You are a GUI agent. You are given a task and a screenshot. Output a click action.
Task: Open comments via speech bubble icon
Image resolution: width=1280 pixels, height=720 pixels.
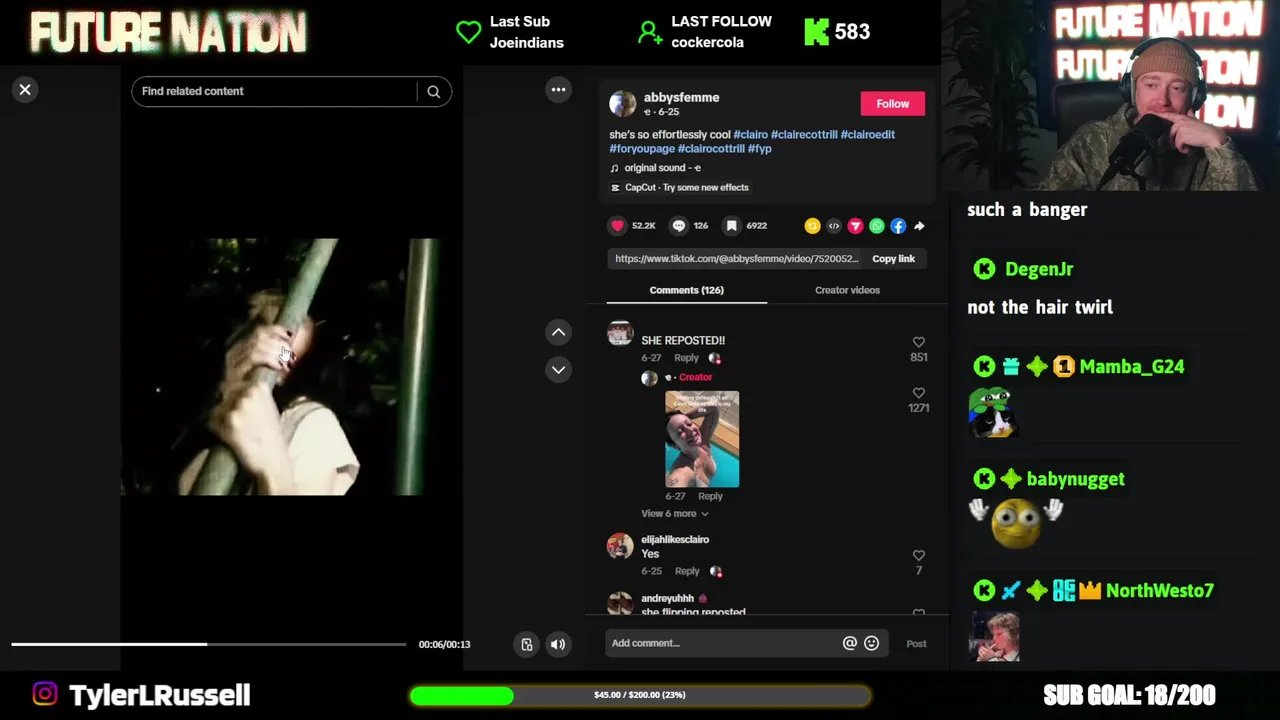(x=679, y=226)
